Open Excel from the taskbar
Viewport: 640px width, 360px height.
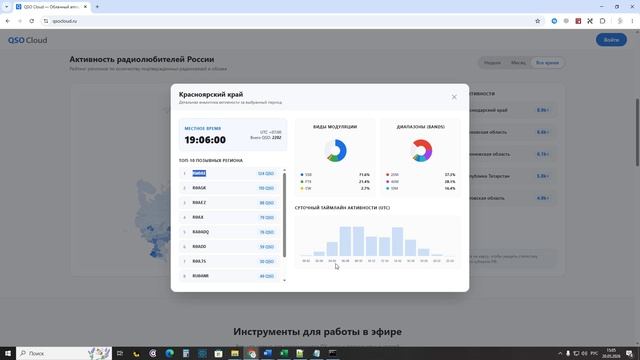coord(284,353)
